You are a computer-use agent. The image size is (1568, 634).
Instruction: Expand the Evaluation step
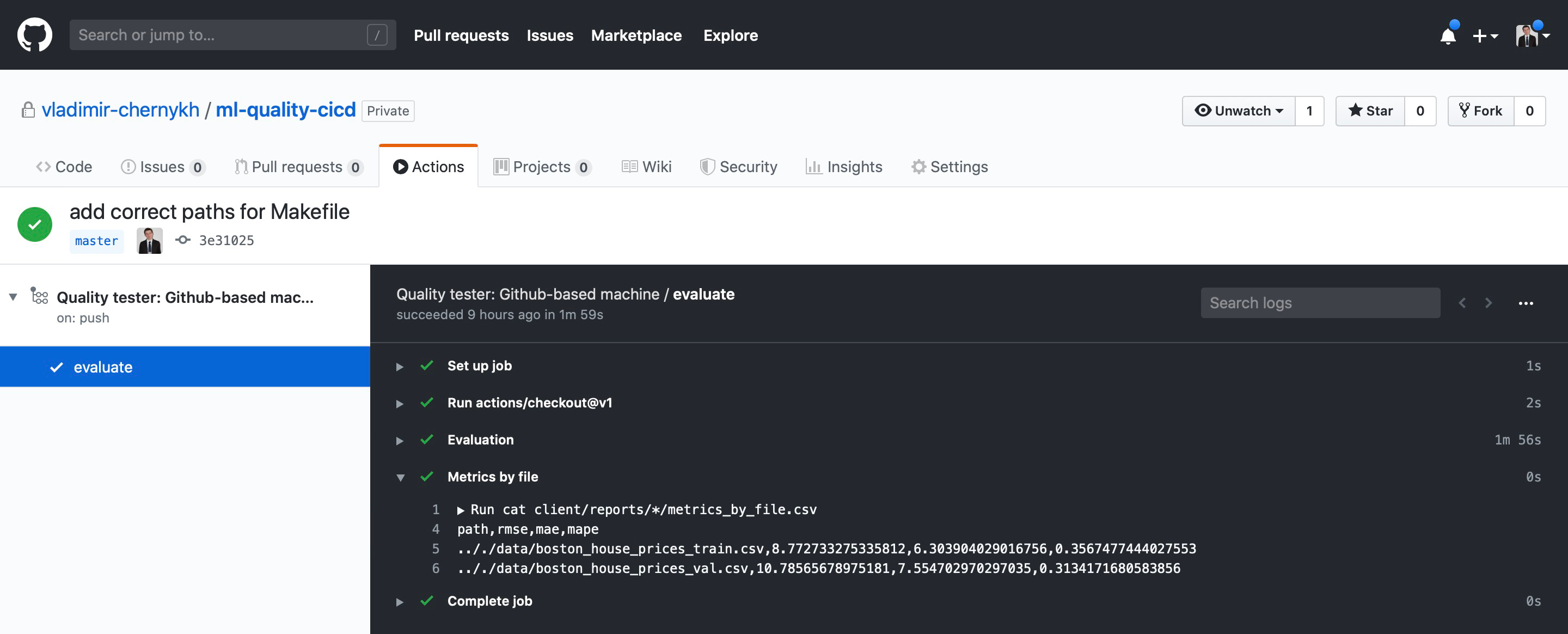point(400,441)
